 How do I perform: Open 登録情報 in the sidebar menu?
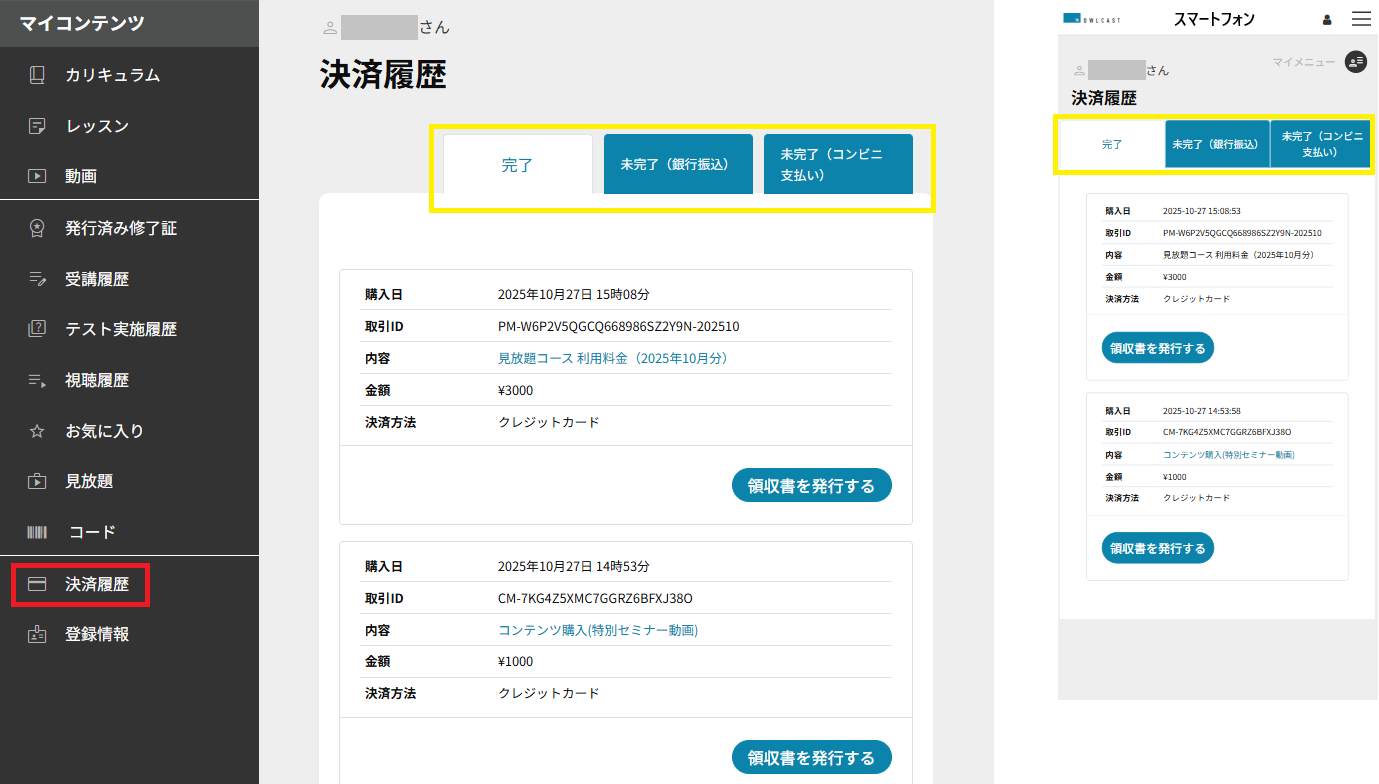[97, 634]
